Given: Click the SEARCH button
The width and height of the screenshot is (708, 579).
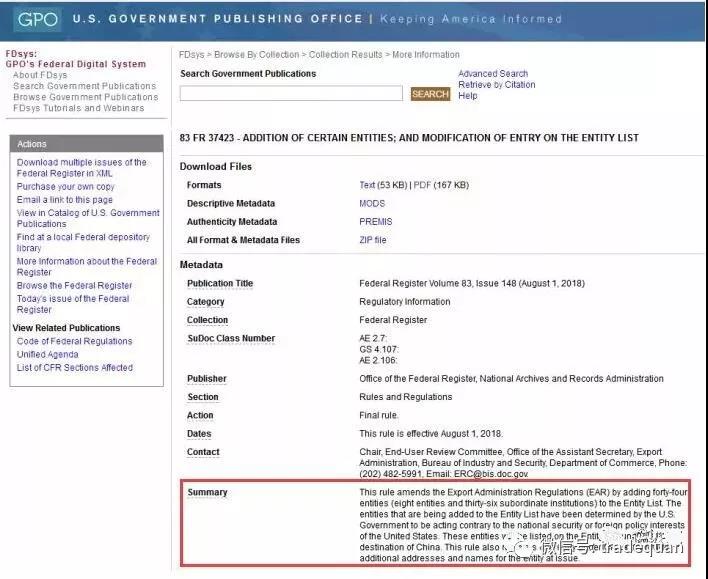Looking at the screenshot, I should (430, 94).
